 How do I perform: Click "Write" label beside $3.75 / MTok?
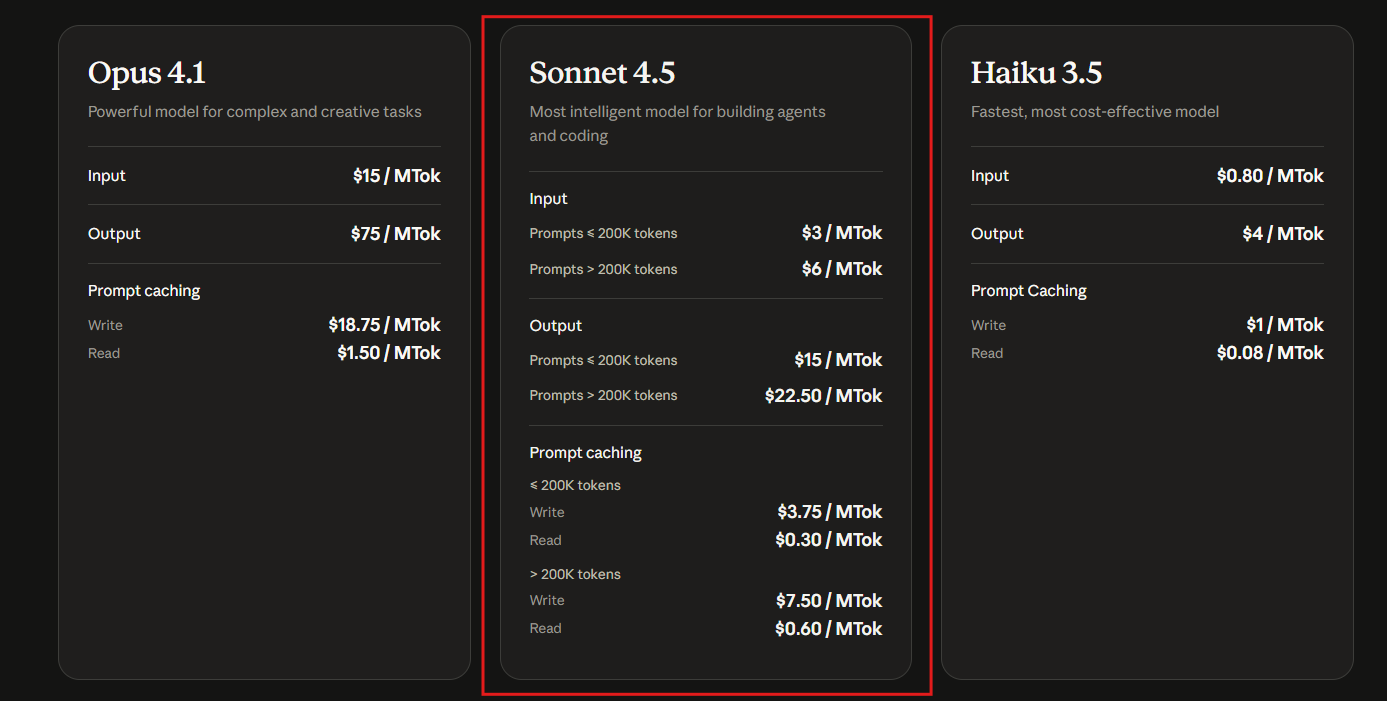point(547,512)
